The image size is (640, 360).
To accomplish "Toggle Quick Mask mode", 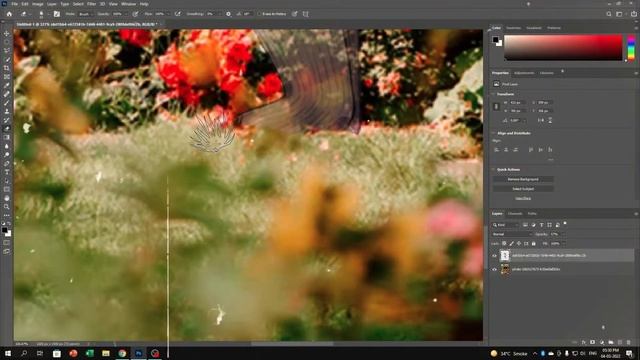I will 7,243.
